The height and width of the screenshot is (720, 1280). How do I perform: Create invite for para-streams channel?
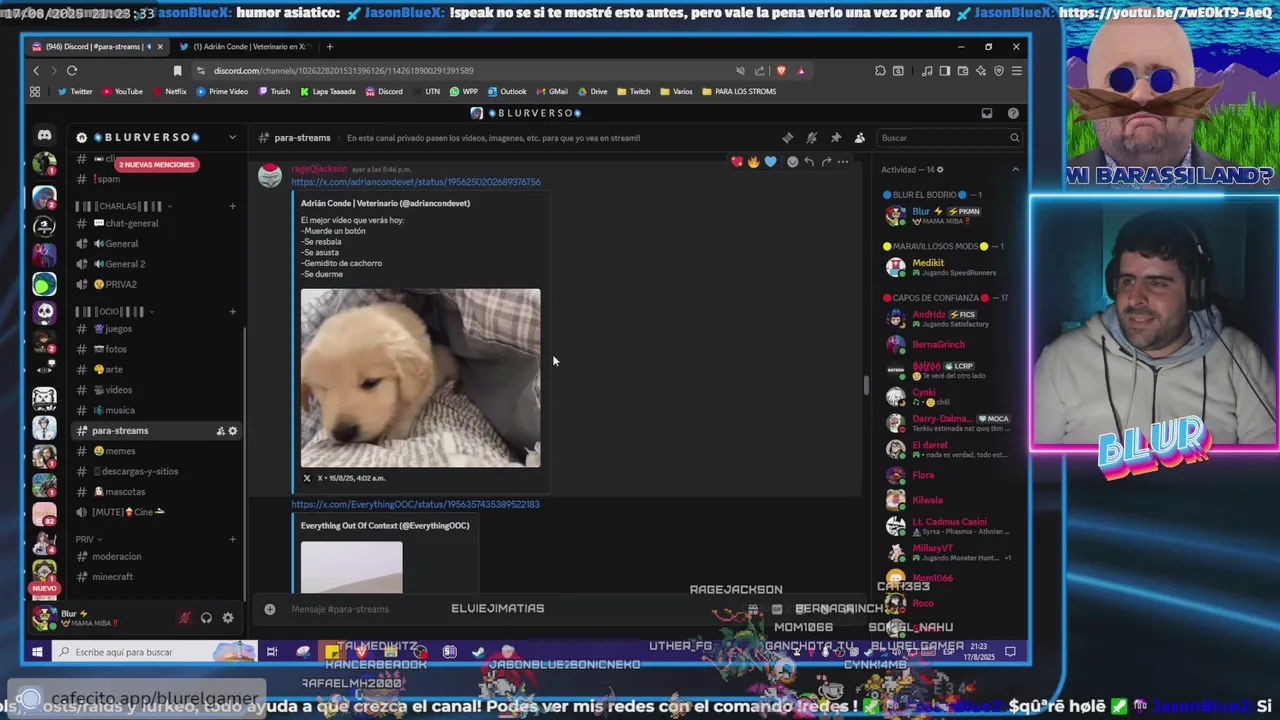point(220,431)
